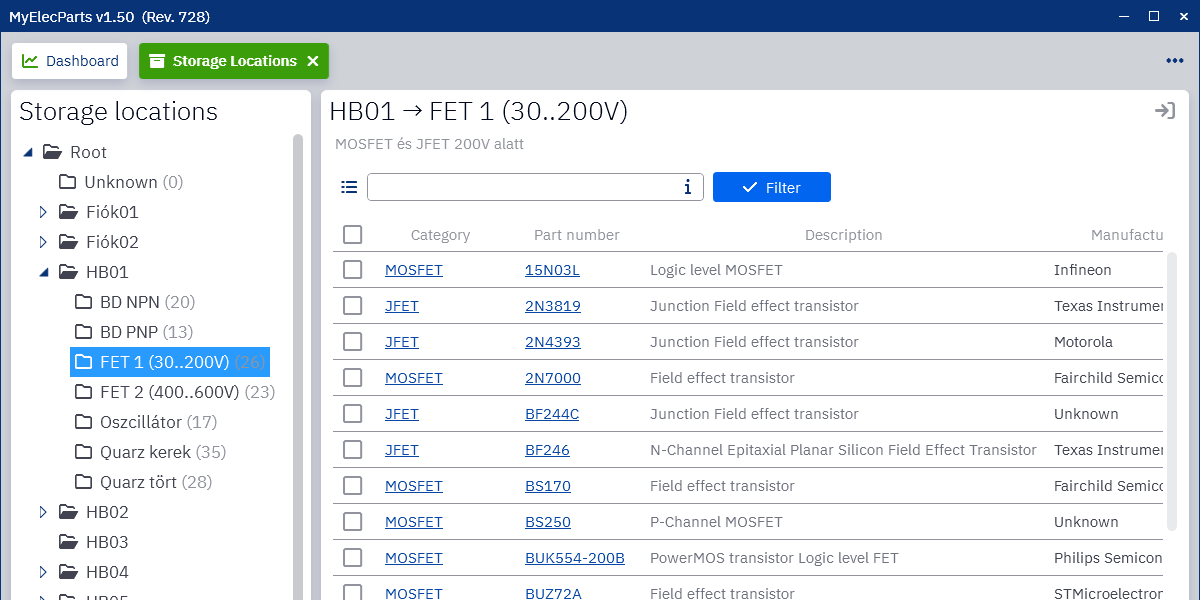Tick the select-all checkbox in the table header

[352, 235]
